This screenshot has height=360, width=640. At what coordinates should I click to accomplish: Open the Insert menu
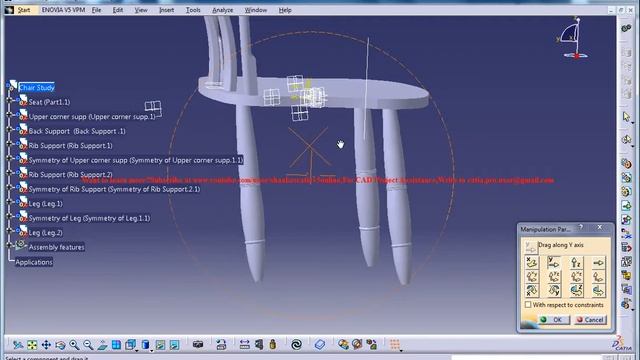pos(166,10)
